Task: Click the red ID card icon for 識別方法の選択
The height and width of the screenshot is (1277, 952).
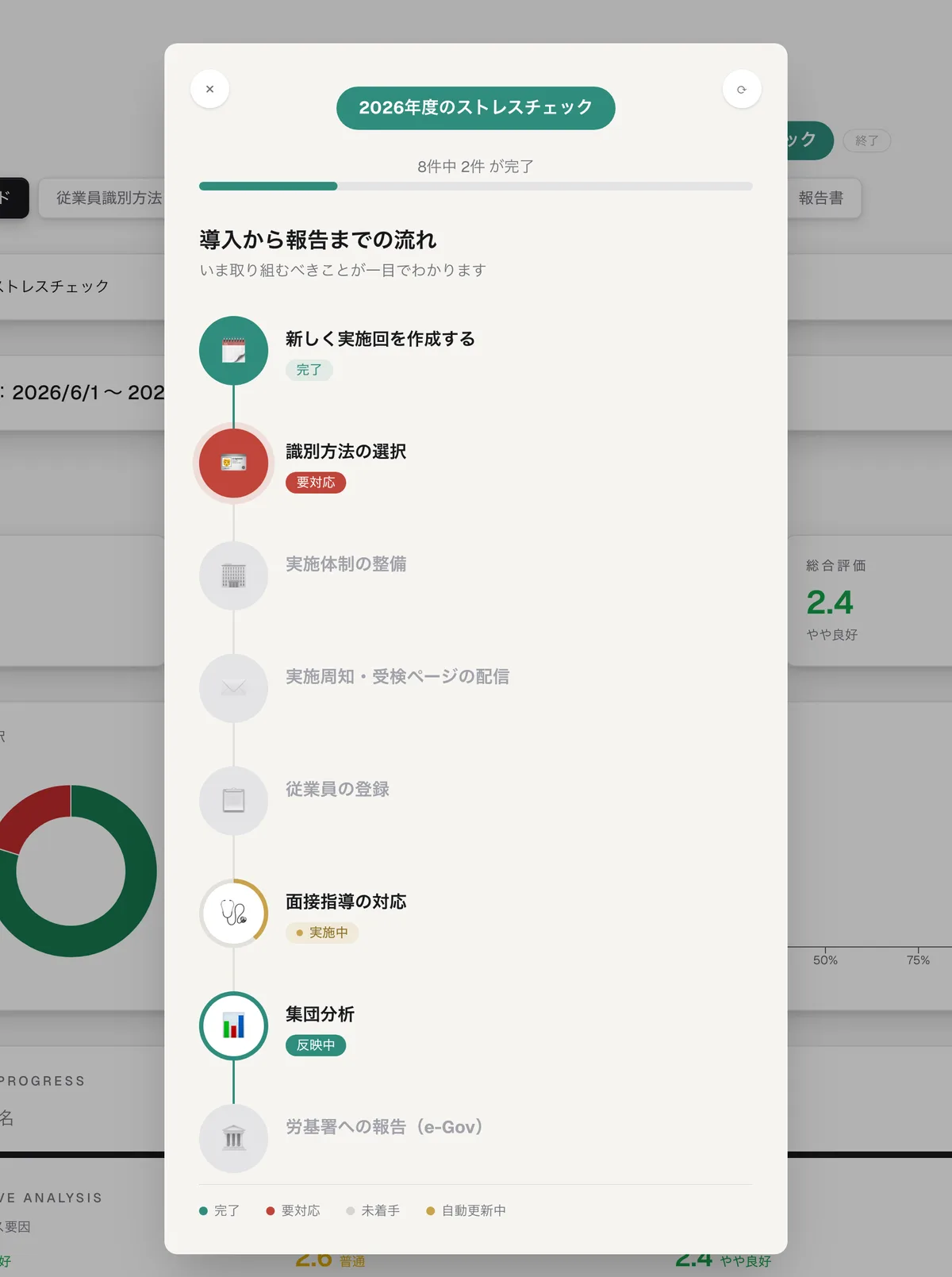Action: click(233, 463)
